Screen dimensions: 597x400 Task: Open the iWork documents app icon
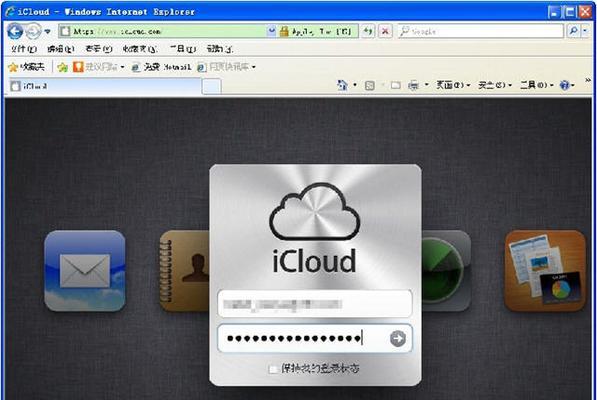click(545, 271)
